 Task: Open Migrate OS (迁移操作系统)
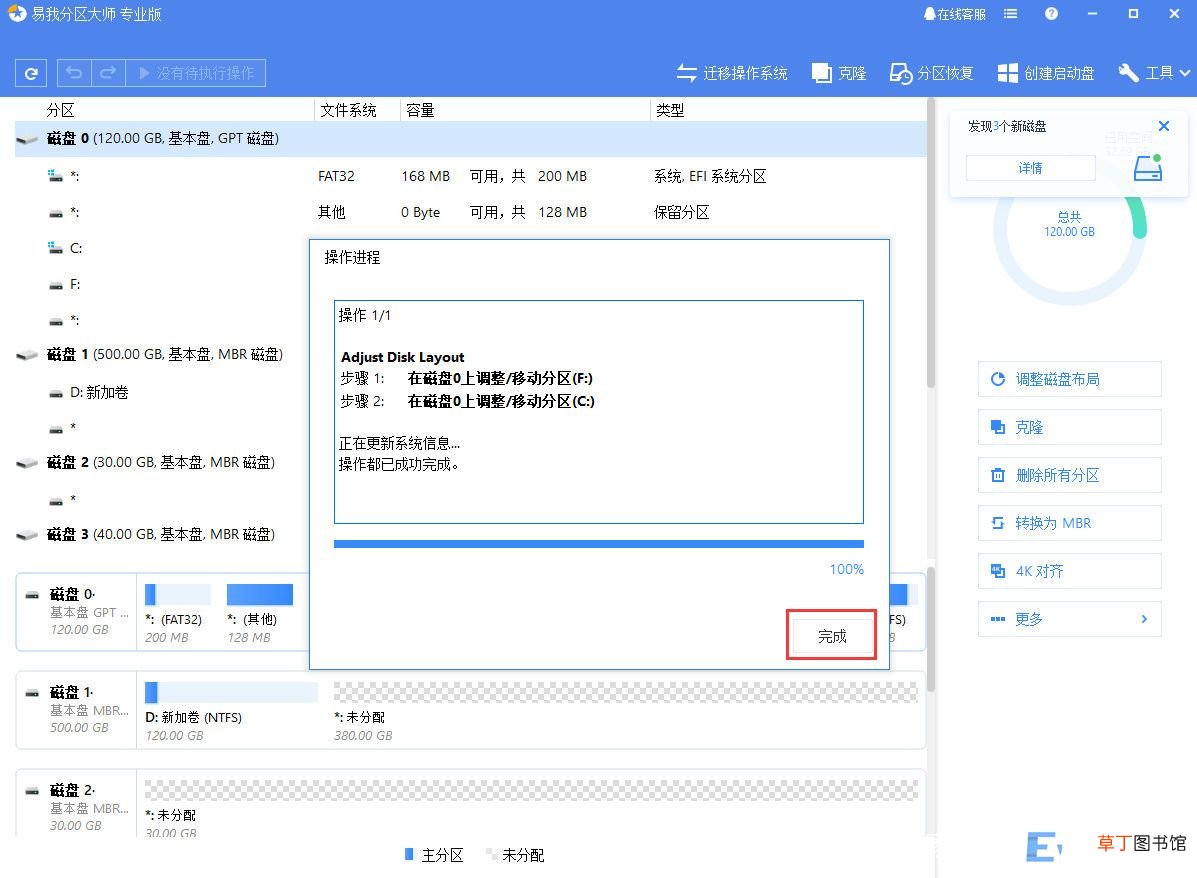click(732, 73)
